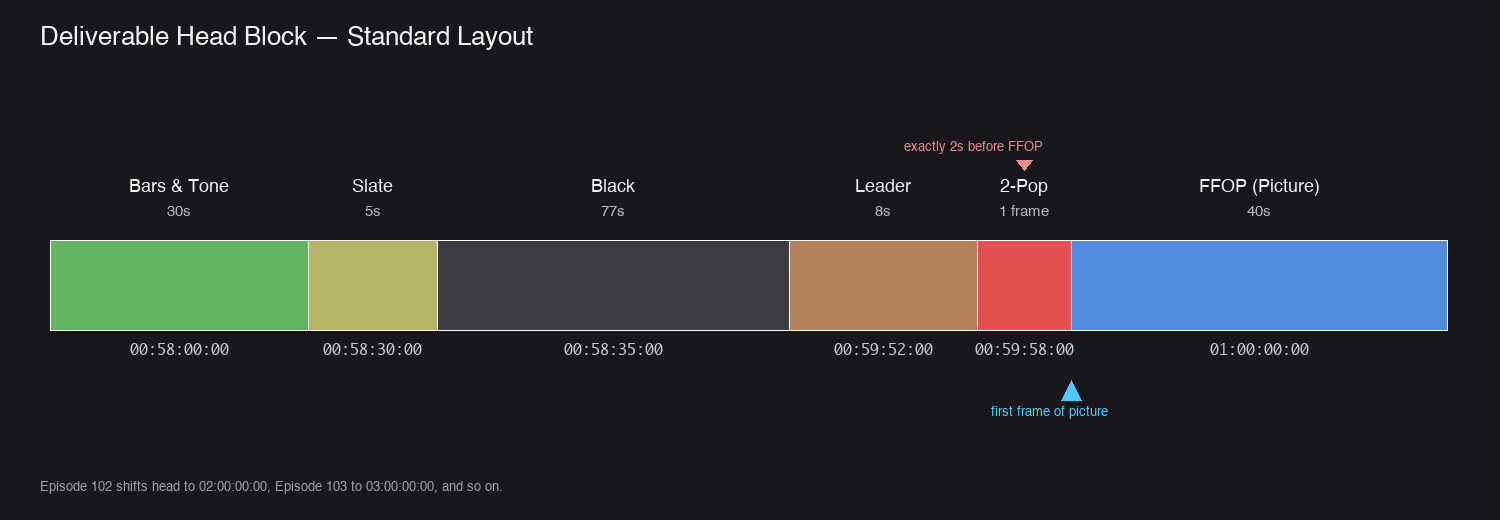Select the red 2-Pop segment
1500x520 pixels.
[x=1024, y=285]
